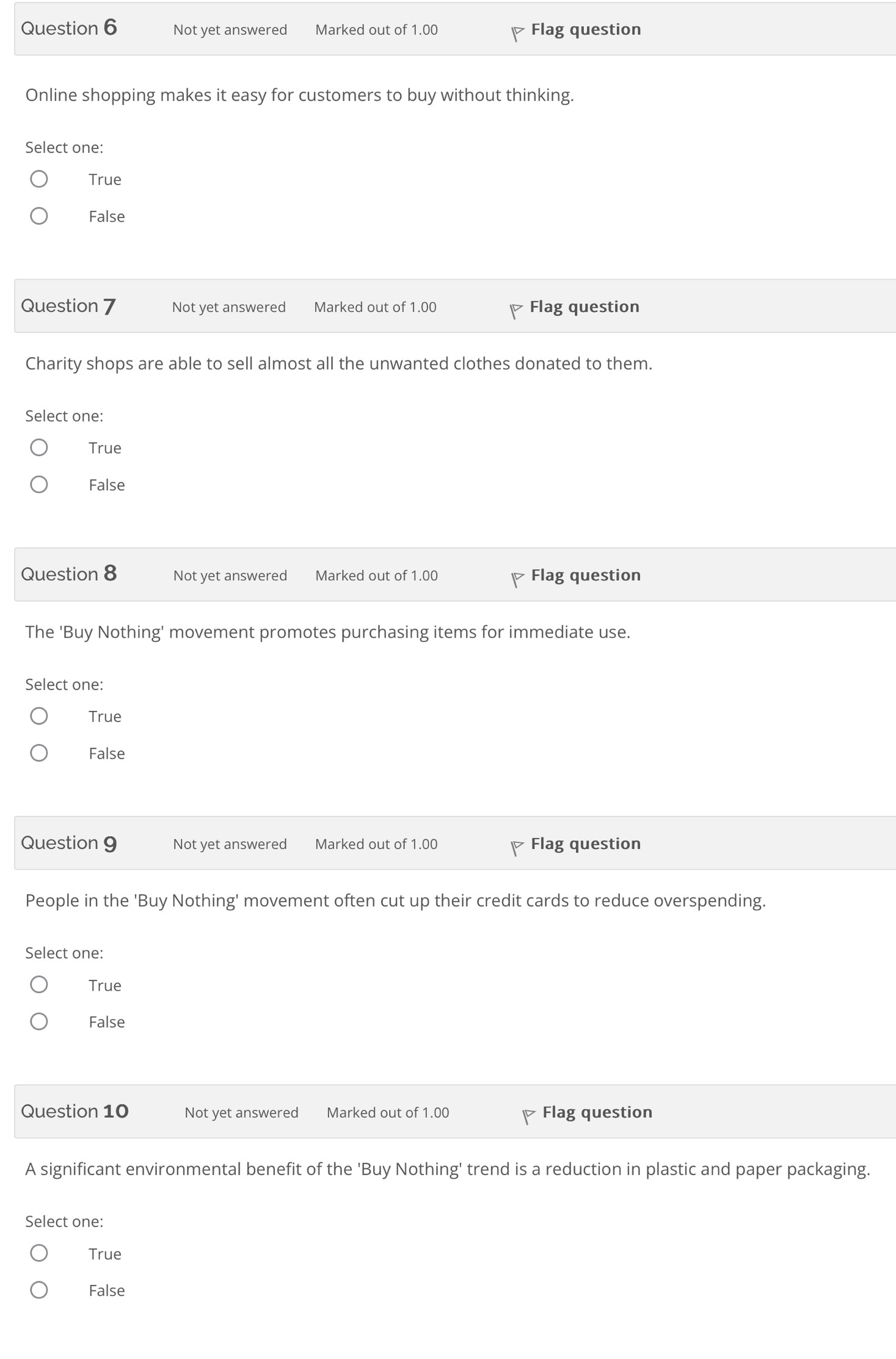Click the flag icon for Question 7
This screenshot has height=1359, width=896.
coord(515,310)
